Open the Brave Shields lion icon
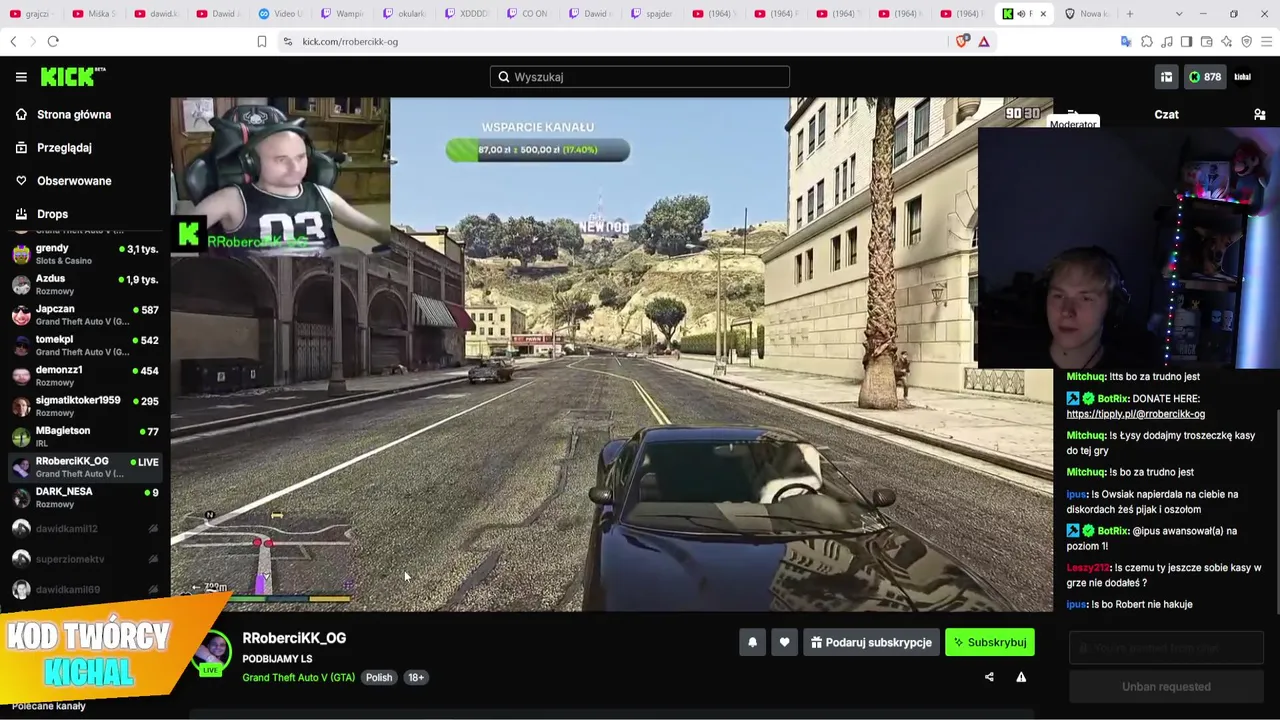 click(962, 41)
